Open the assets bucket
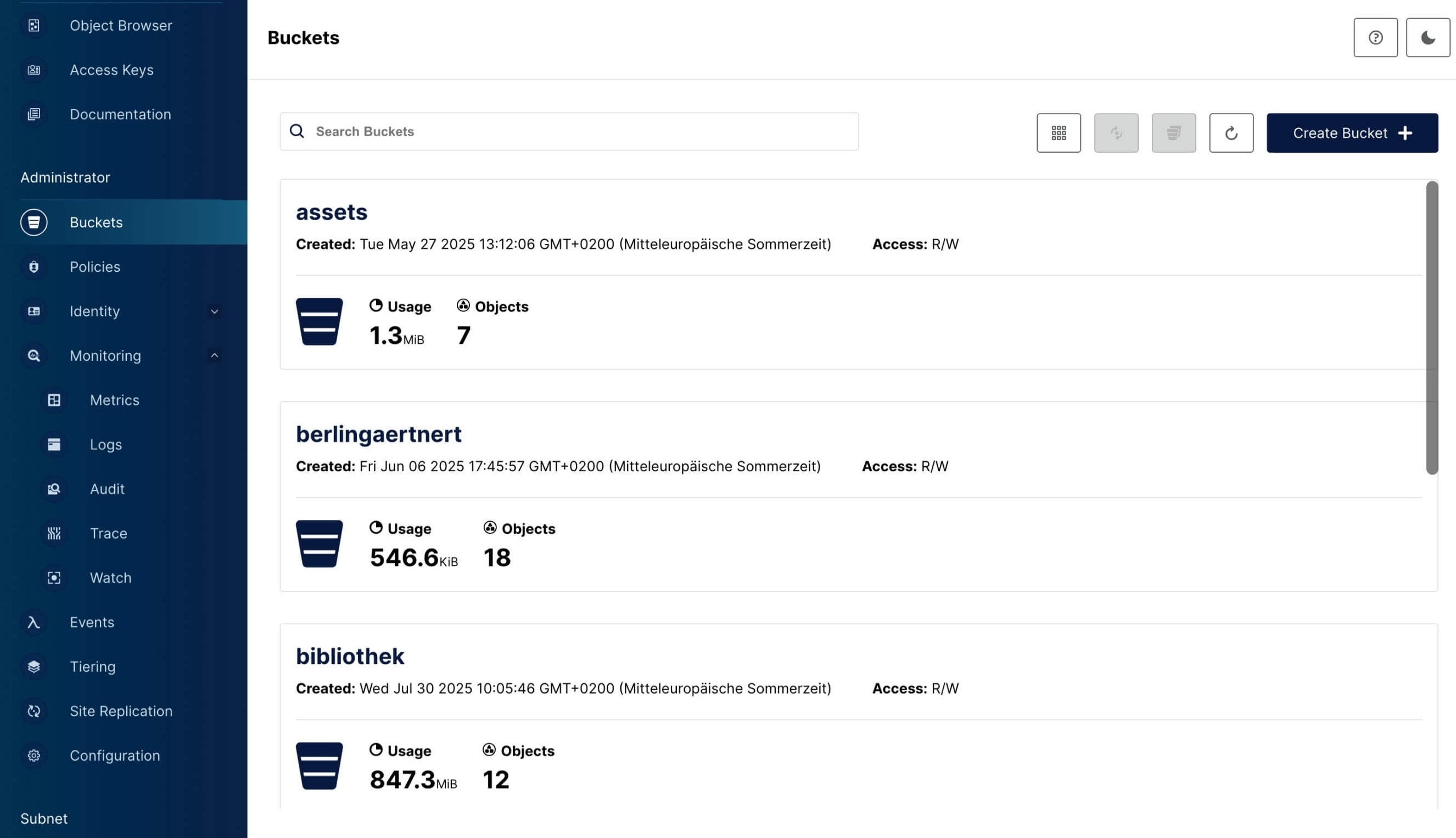 pyautogui.click(x=332, y=213)
